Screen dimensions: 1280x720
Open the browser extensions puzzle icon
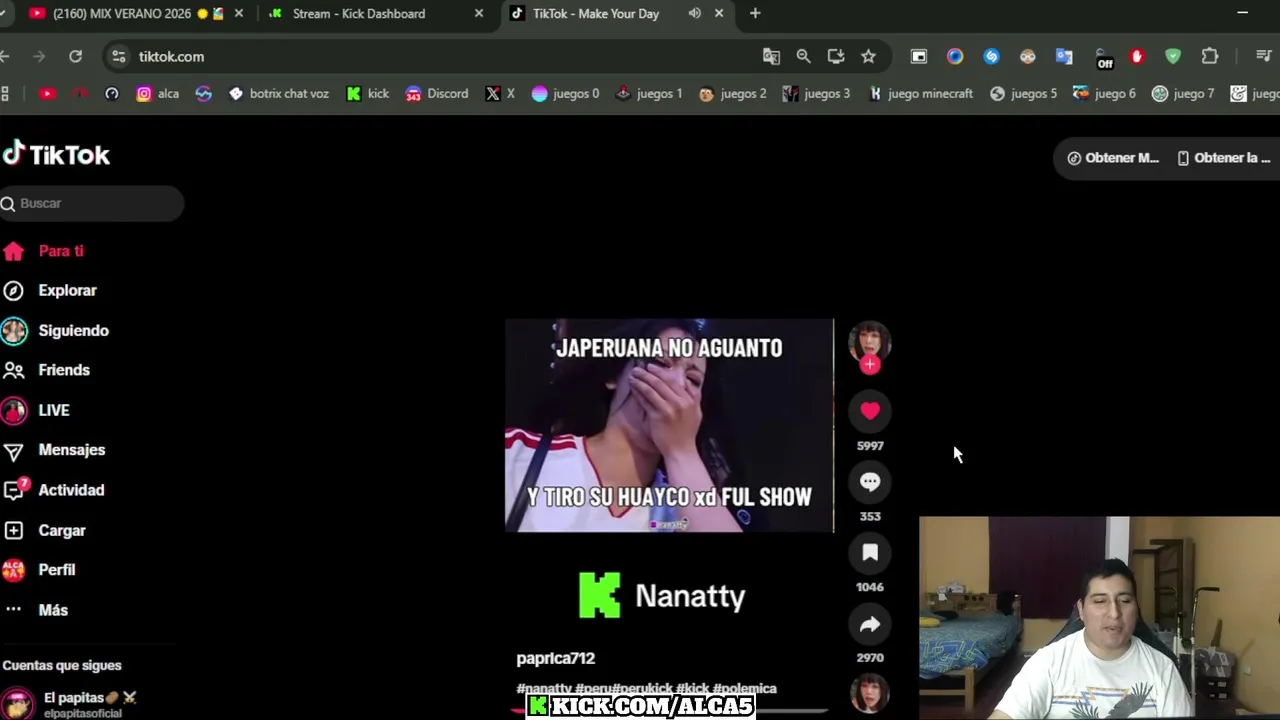click(1210, 56)
